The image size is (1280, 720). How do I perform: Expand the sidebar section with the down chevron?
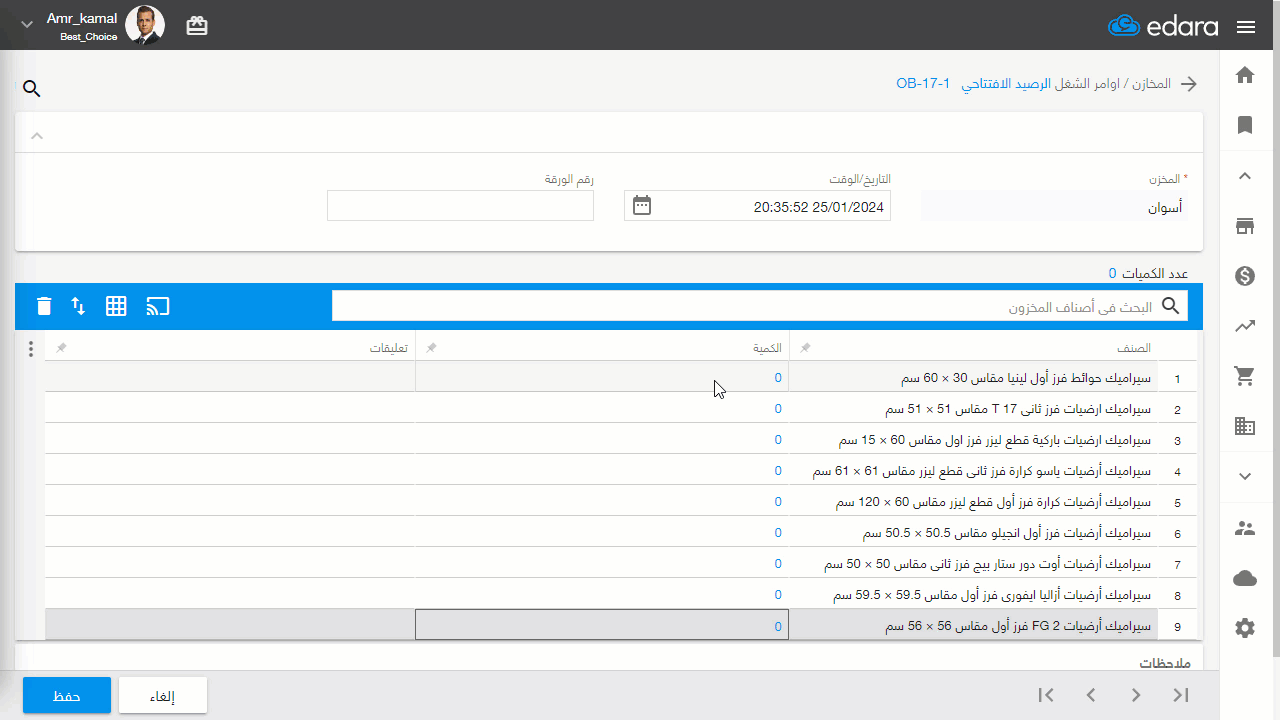[1245, 477]
